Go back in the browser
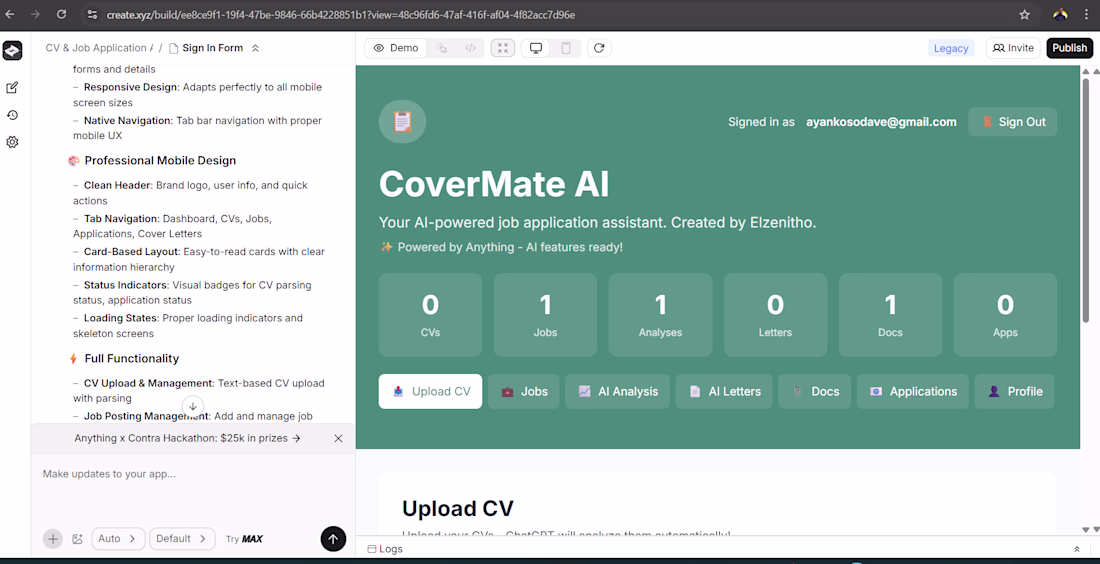The height and width of the screenshot is (564, 1100). [10, 14]
